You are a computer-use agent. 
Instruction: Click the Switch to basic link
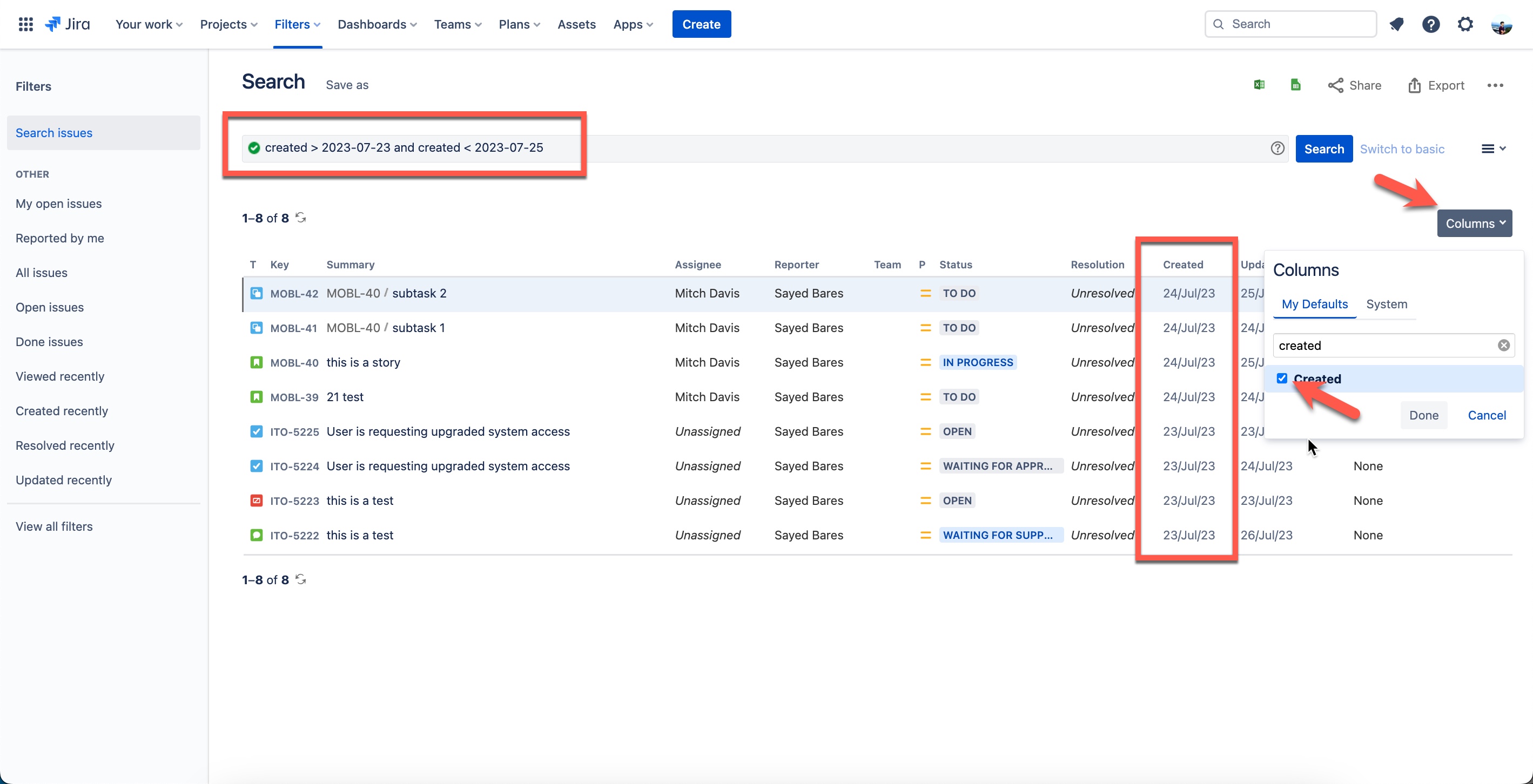(x=1402, y=148)
